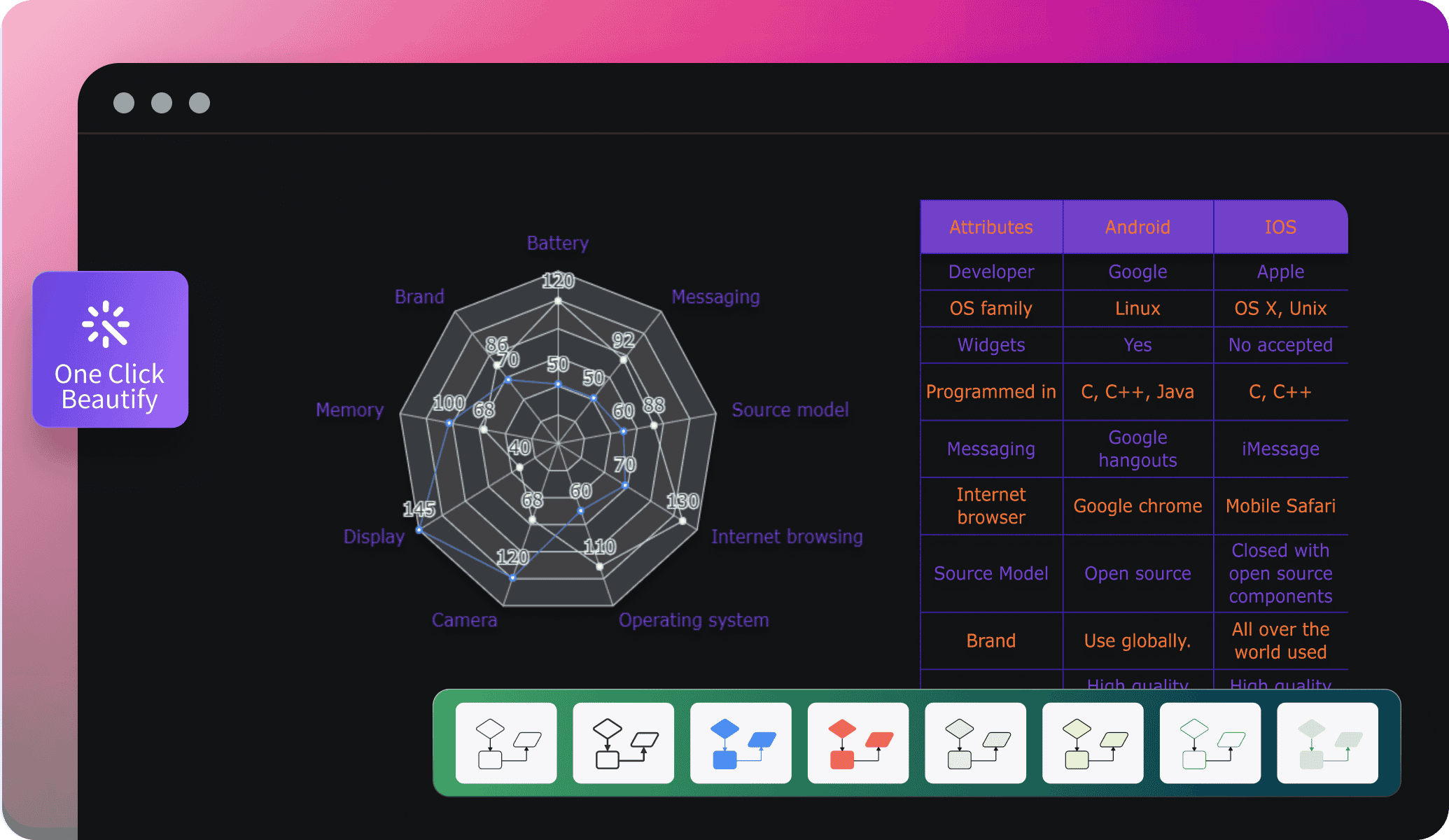Click the OS family cell
This screenshot has height=840, width=1449.
click(x=991, y=308)
